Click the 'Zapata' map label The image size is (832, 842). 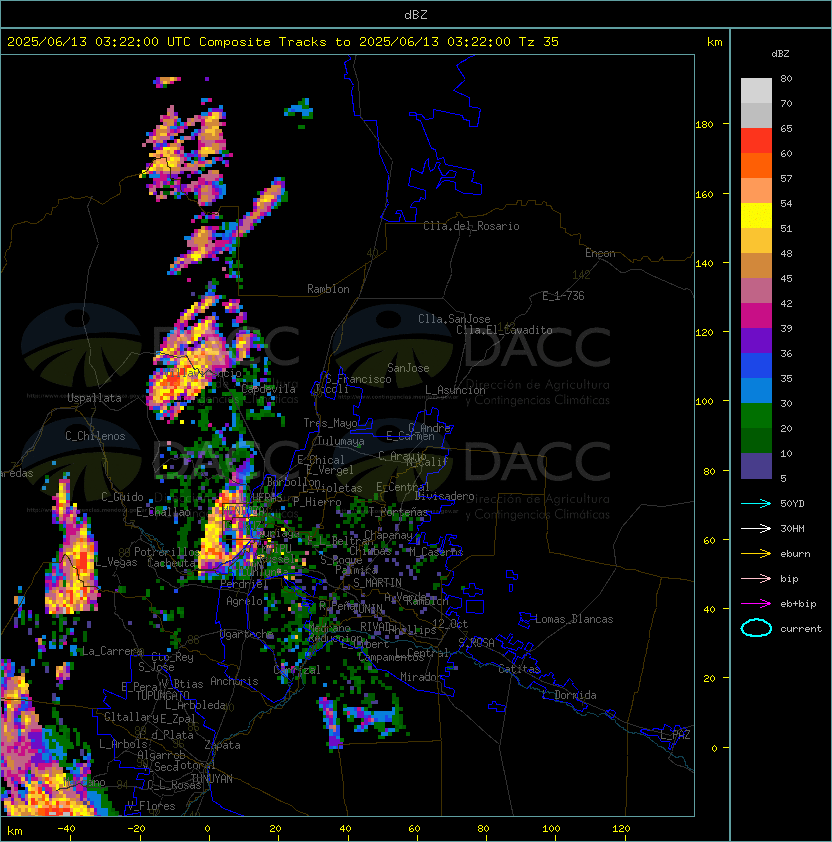tap(222, 745)
